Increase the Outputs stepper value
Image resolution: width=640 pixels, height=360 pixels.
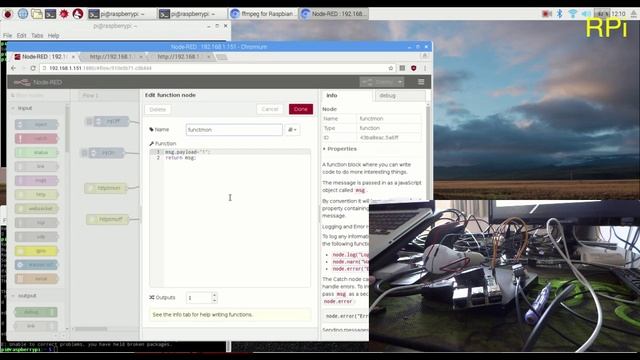(x=214, y=294)
